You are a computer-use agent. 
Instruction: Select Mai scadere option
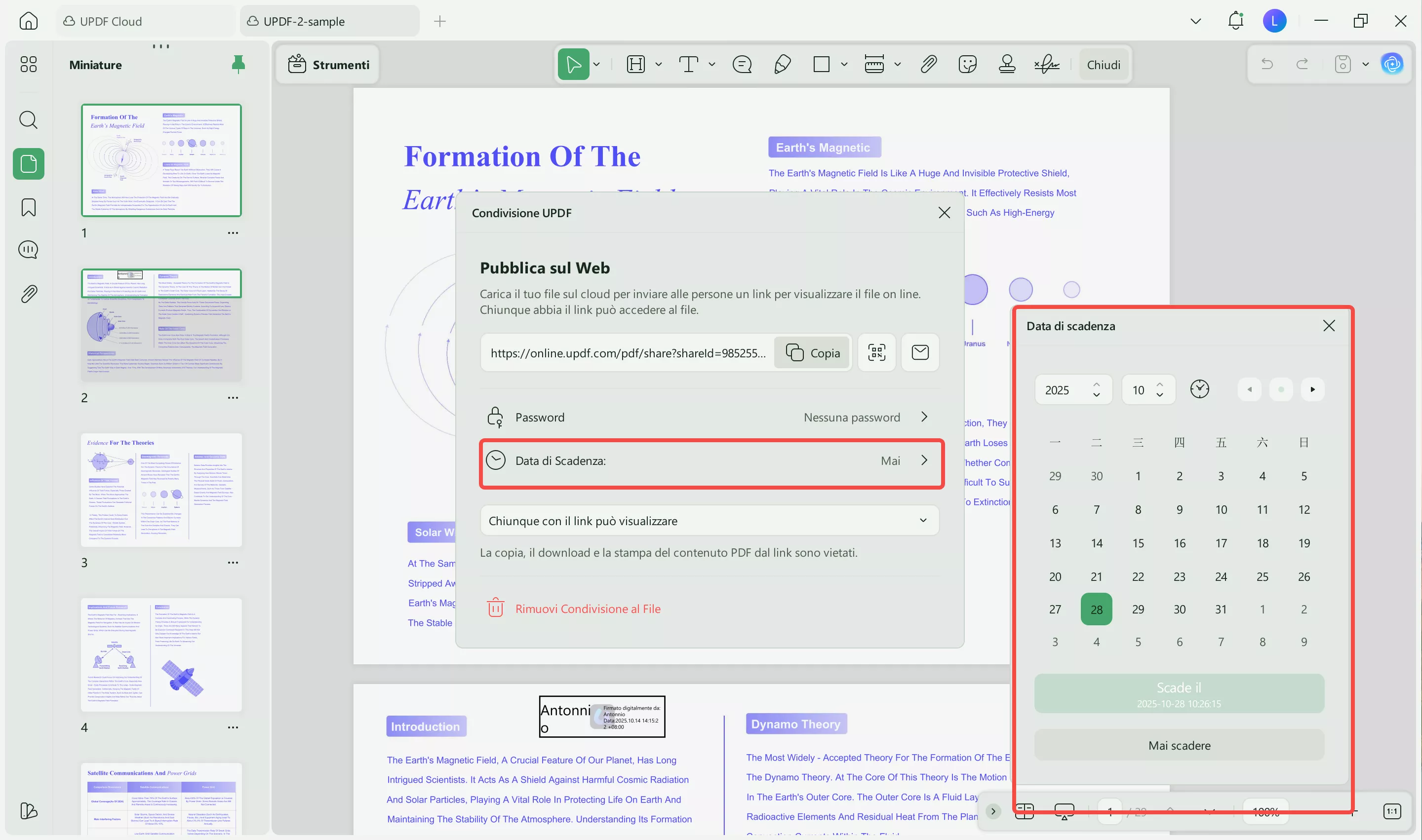[x=1179, y=745]
